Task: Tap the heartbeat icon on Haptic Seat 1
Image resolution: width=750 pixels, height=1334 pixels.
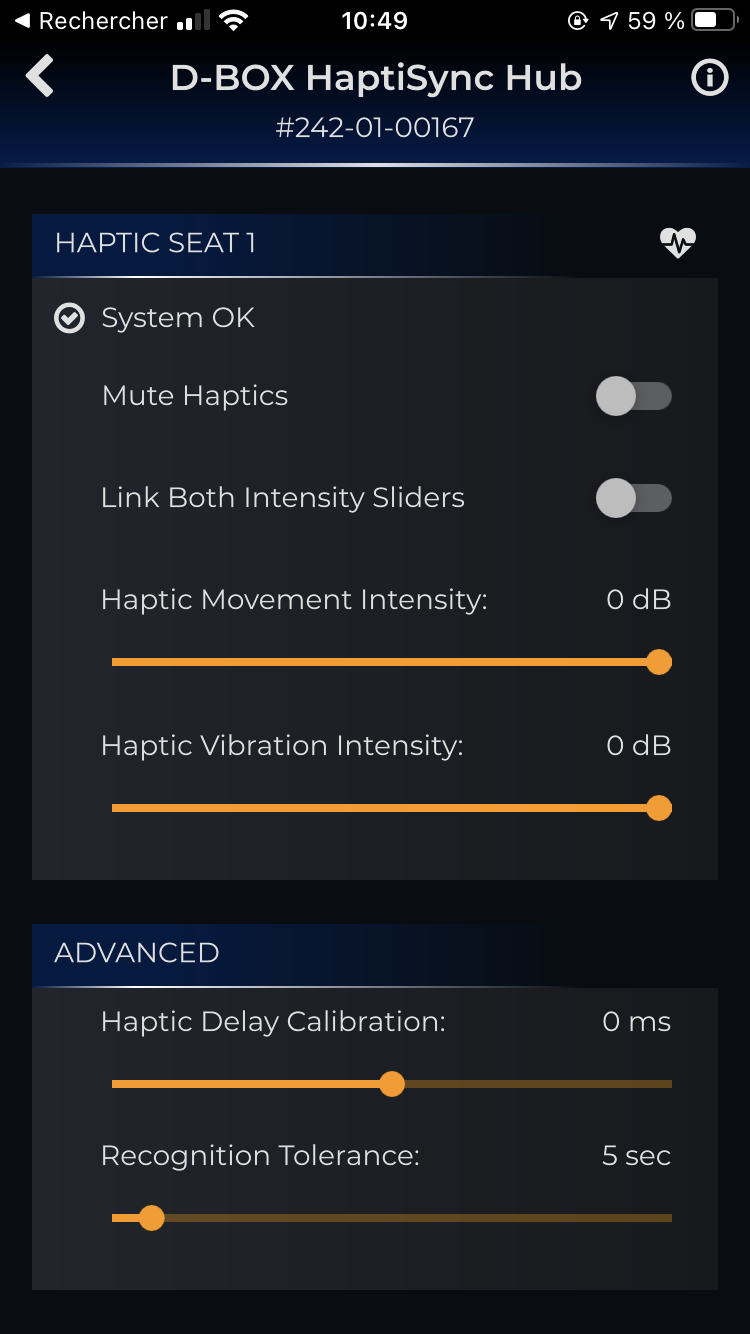Action: click(677, 242)
